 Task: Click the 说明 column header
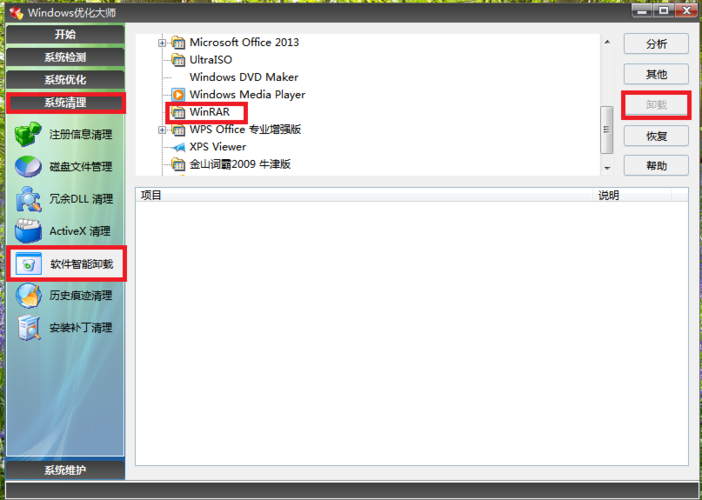[x=632, y=195]
